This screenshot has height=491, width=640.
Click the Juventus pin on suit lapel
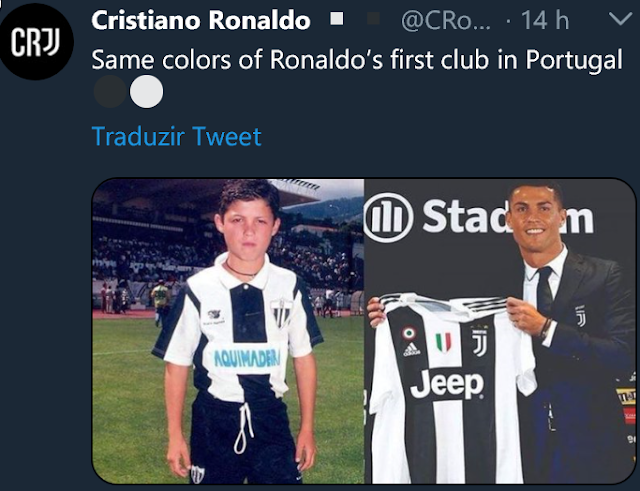coord(580,316)
